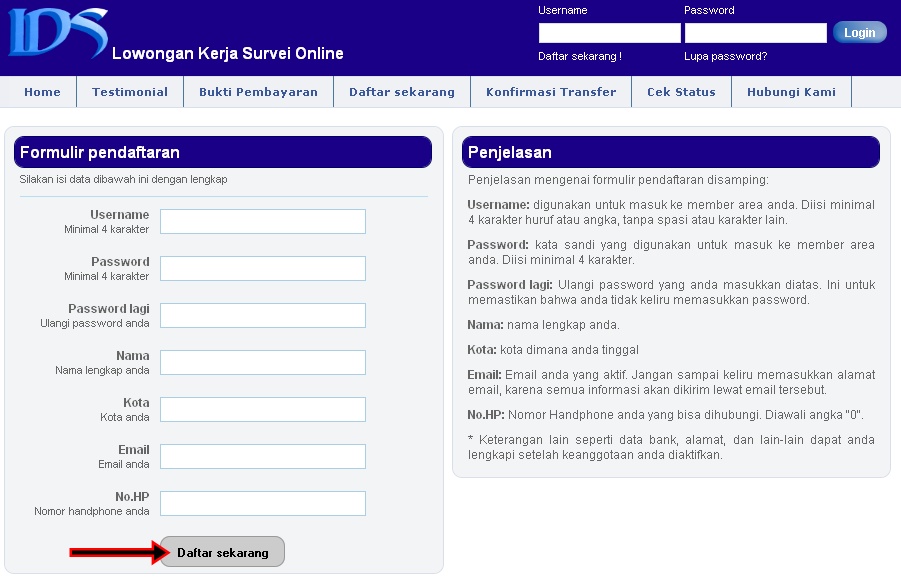Click the No.HP input field
901x580 pixels.
coord(263,504)
